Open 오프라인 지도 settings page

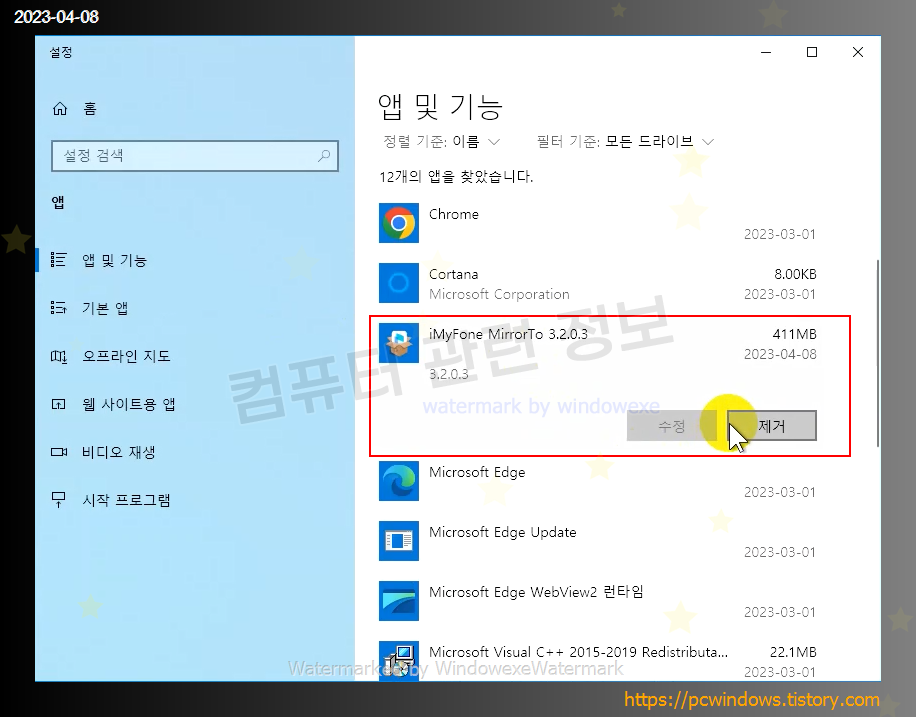click(126, 356)
